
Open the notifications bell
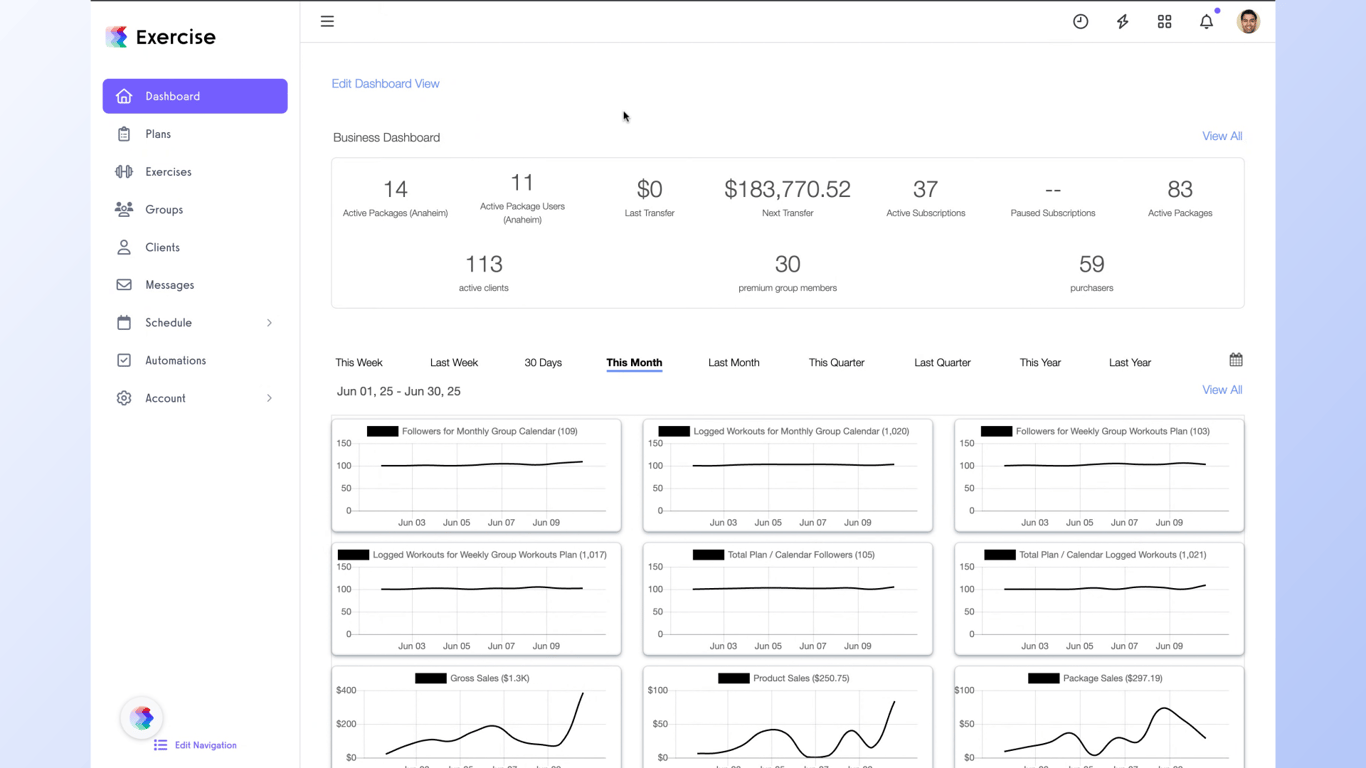point(1206,21)
